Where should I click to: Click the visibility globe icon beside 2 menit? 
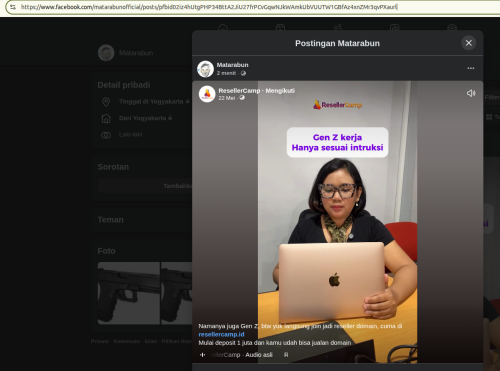[243, 73]
